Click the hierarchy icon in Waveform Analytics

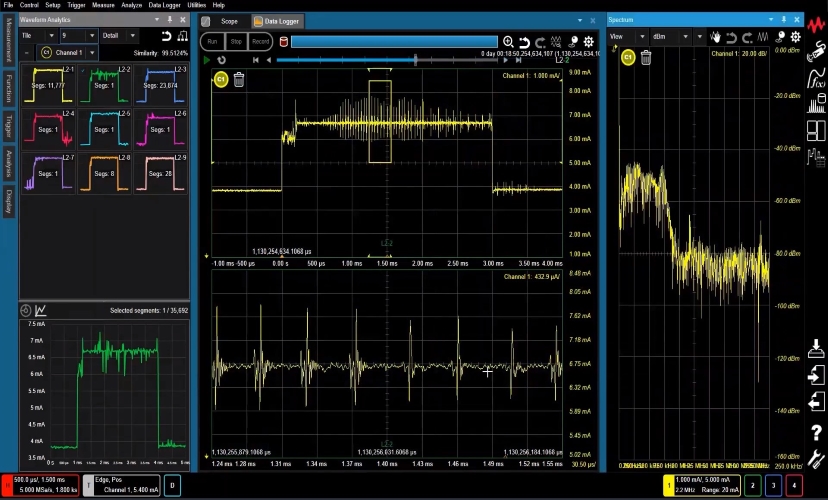point(182,36)
